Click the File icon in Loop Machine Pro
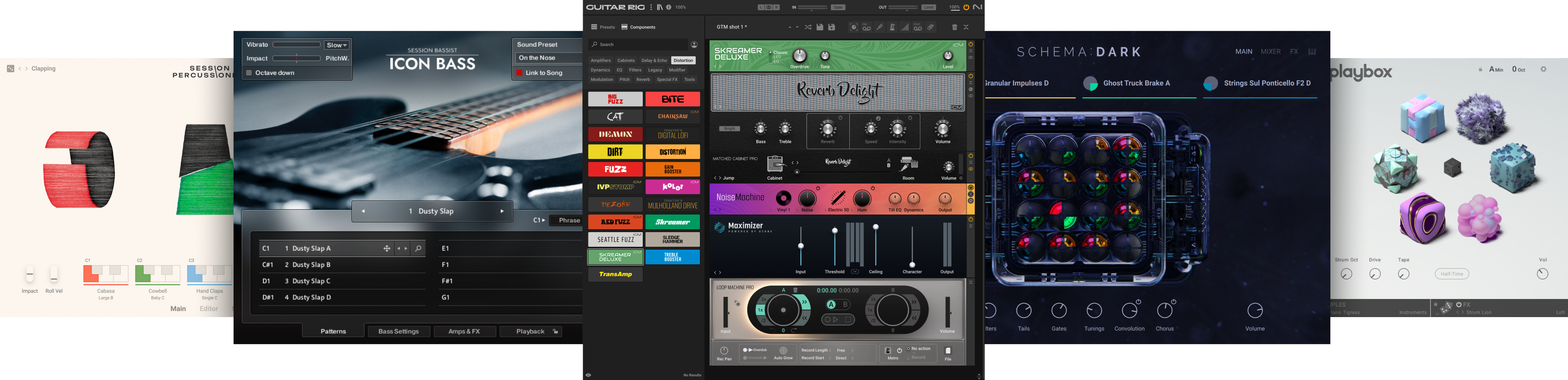The width and height of the screenshot is (1568, 380). 948,351
